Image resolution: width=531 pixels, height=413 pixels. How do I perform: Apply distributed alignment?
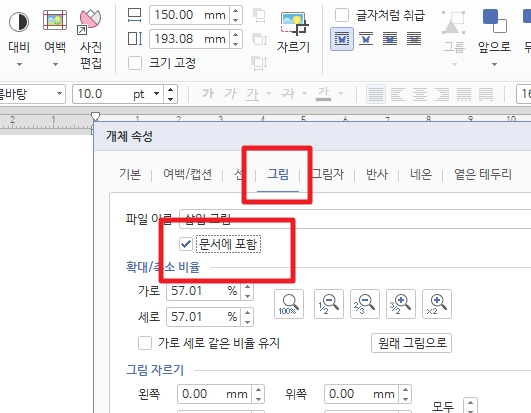point(464,94)
